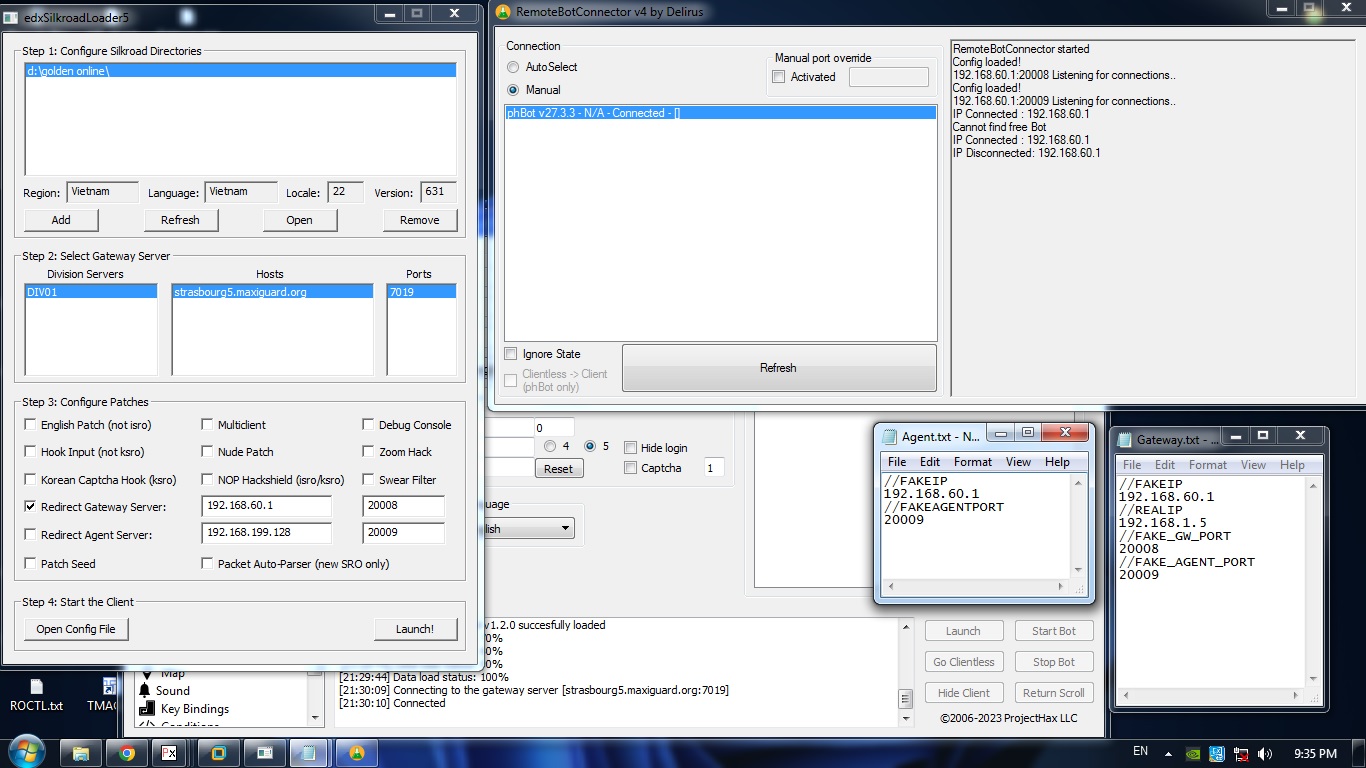1366x768 pixels.
Task: Click the network status tray icon
Action: pyautogui.click(x=1243, y=754)
